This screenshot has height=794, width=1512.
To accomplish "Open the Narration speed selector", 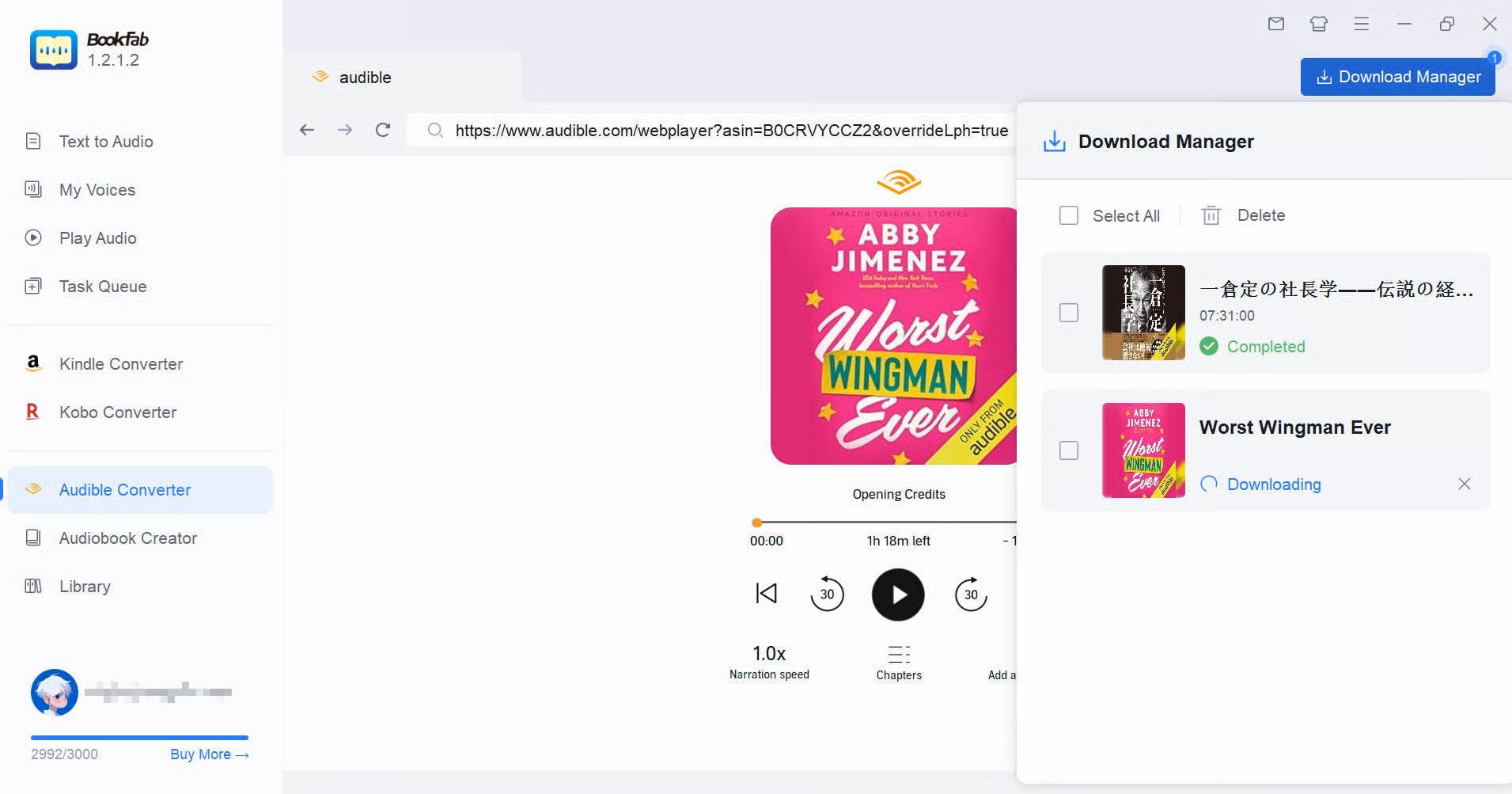I will click(x=768, y=659).
